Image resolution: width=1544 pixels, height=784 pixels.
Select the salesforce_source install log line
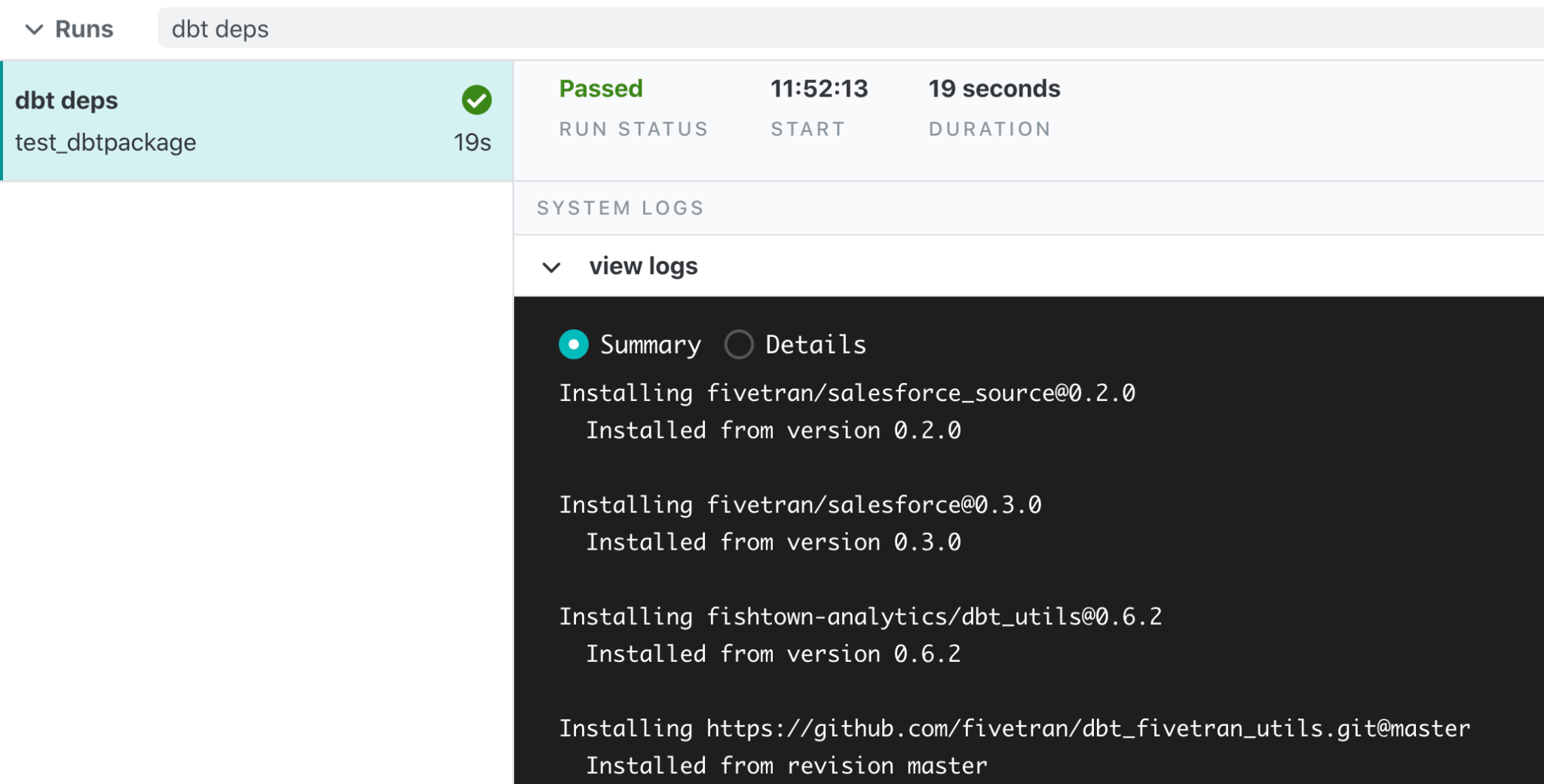(847, 393)
